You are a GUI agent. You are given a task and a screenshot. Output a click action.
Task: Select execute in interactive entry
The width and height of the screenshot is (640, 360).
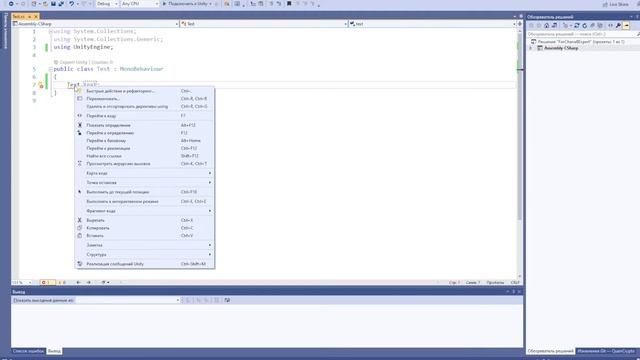click(x=144, y=202)
